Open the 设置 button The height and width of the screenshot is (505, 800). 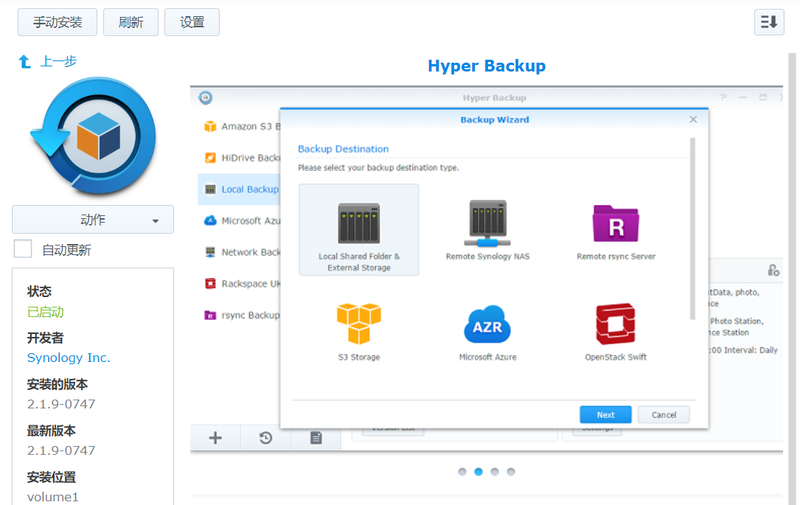point(192,22)
